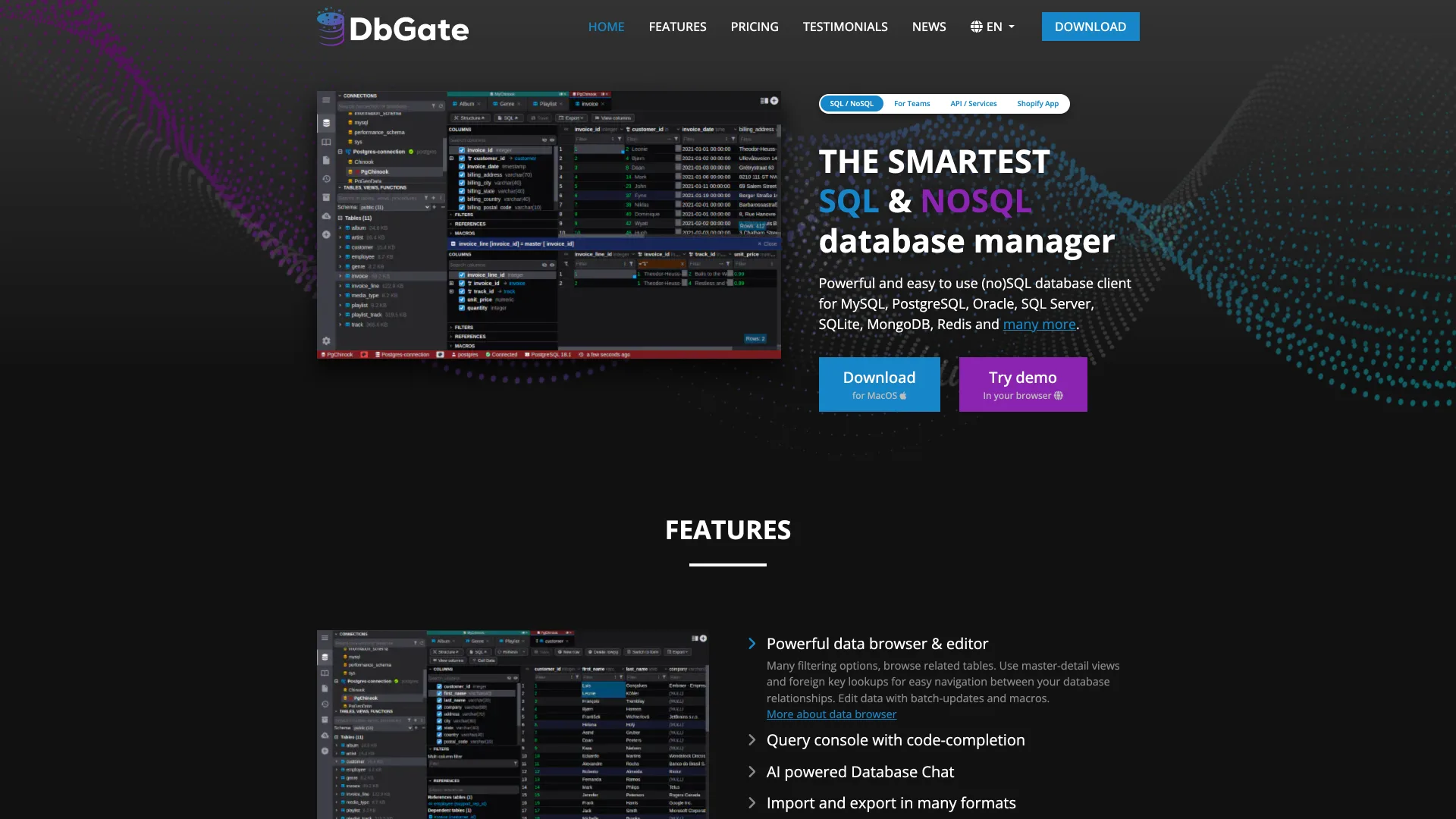Follow More about data browser link
The image size is (1456, 819).
(x=831, y=714)
